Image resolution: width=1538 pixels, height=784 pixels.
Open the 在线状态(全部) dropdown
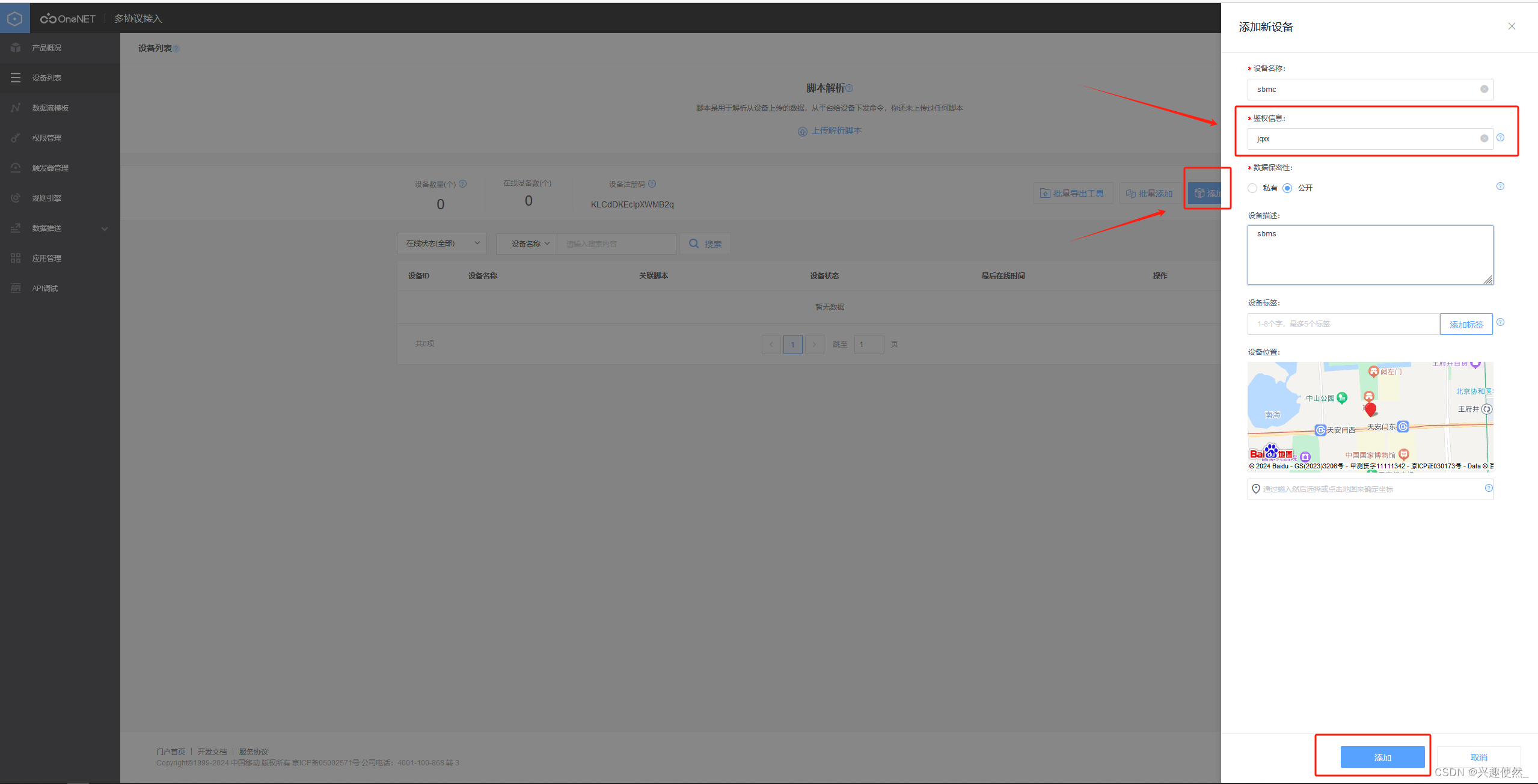[442, 243]
